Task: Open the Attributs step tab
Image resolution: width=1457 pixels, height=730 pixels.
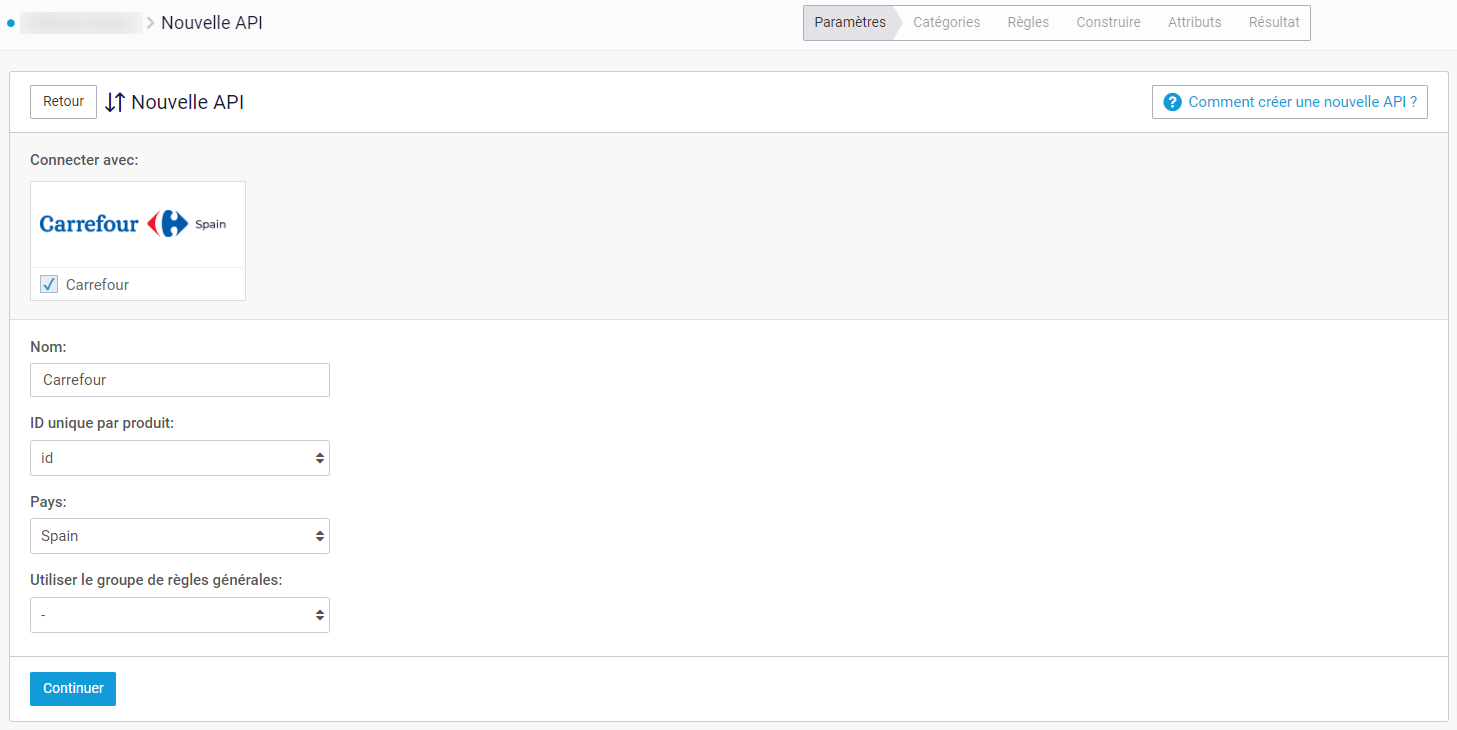Action: click(x=1194, y=22)
